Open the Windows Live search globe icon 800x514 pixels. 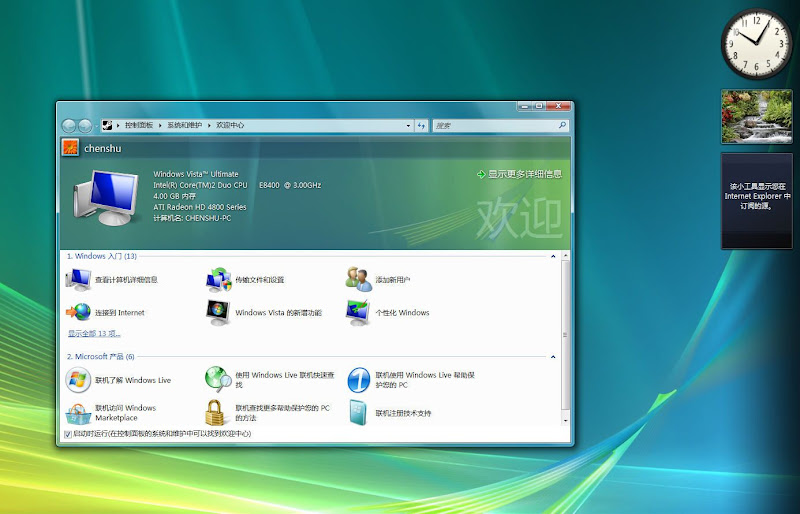click(218, 379)
